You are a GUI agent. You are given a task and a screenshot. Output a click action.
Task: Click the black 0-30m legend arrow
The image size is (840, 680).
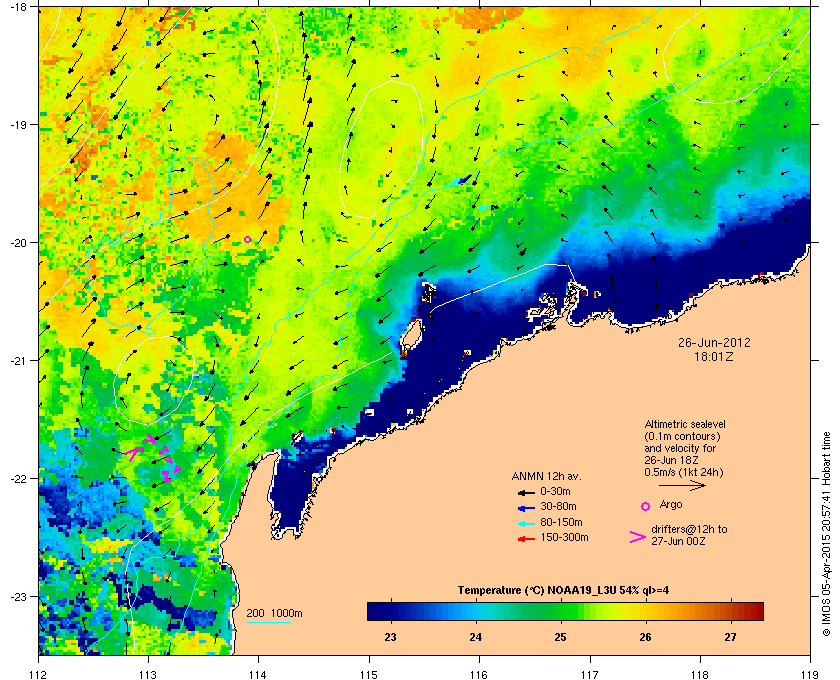tap(526, 492)
